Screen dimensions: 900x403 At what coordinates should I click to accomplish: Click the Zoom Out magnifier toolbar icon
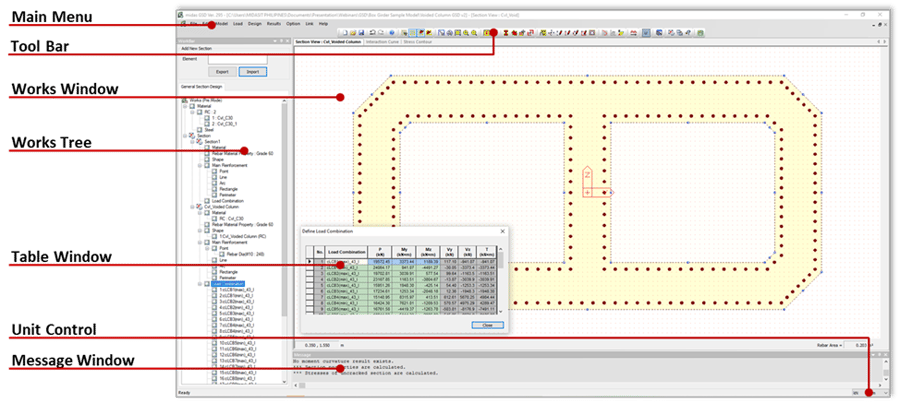click(x=474, y=33)
